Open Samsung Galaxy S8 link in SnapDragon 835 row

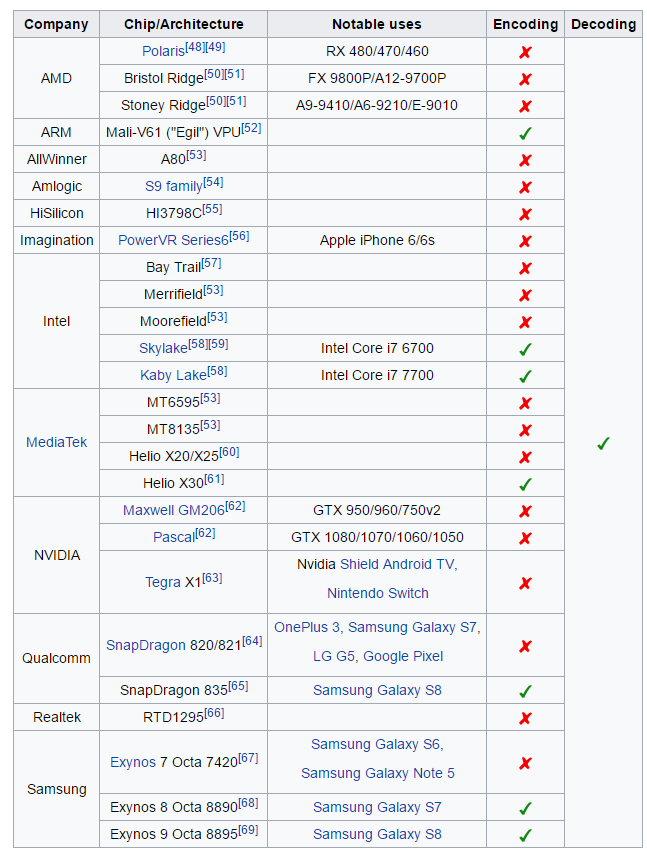[x=377, y=690]
